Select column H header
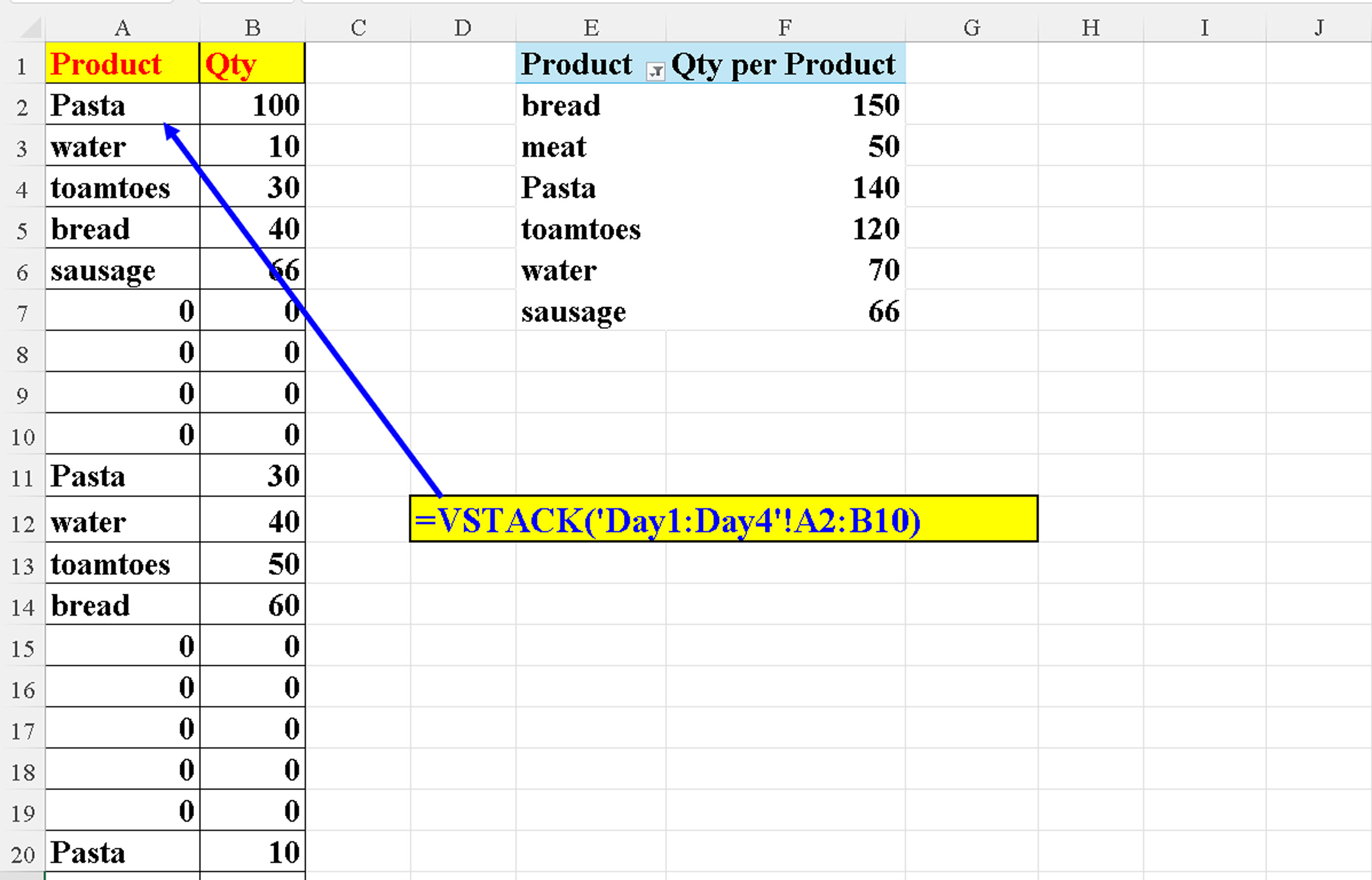 pos(1091,27)
